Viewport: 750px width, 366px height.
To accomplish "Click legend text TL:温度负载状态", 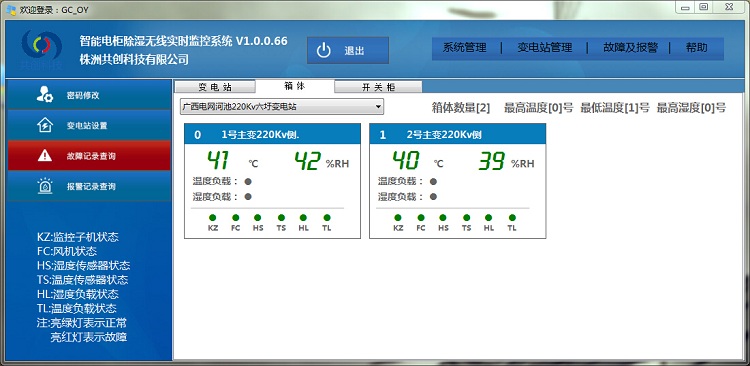I will pyautogui.click(x=77, y=308).
